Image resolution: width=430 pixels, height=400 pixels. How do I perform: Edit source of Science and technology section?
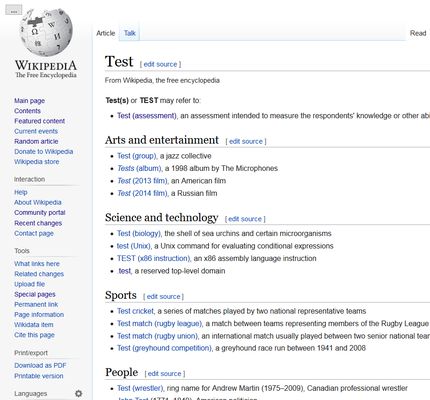(245, 219)
